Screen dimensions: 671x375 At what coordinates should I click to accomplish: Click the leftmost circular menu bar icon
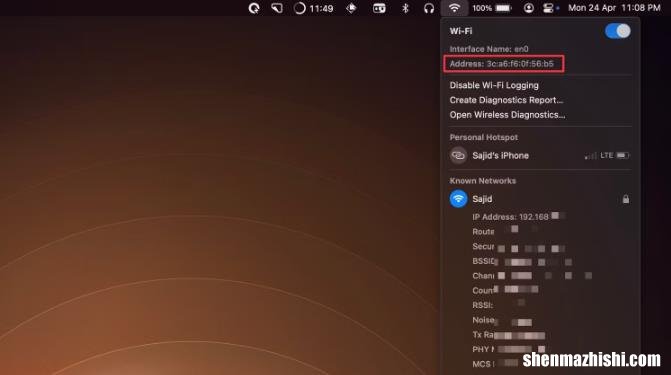point(254,8)
